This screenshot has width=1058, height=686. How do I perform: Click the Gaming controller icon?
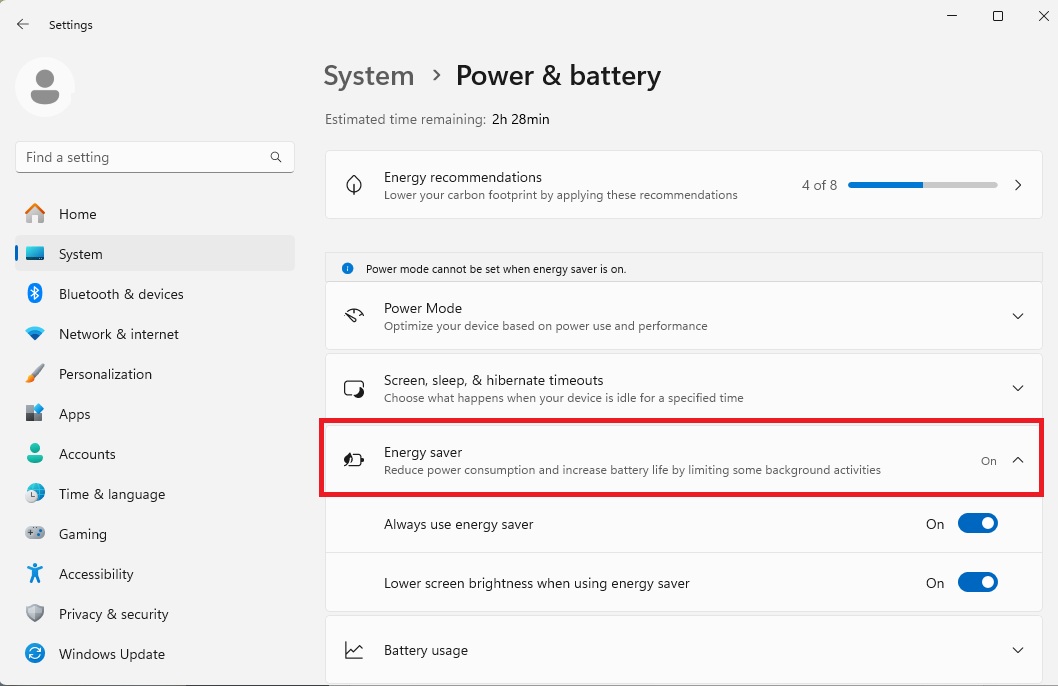(35, 534)
